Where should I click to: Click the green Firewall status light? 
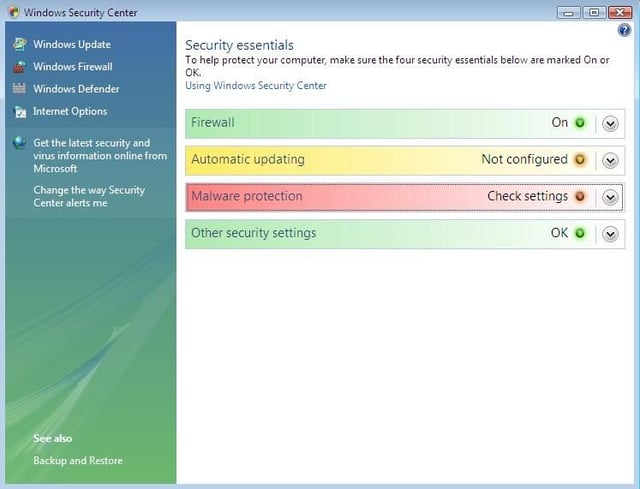(580, 122)
